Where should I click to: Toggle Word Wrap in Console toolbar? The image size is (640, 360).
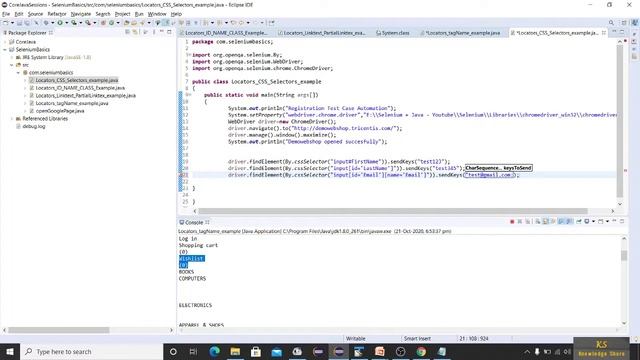[553, 221]
